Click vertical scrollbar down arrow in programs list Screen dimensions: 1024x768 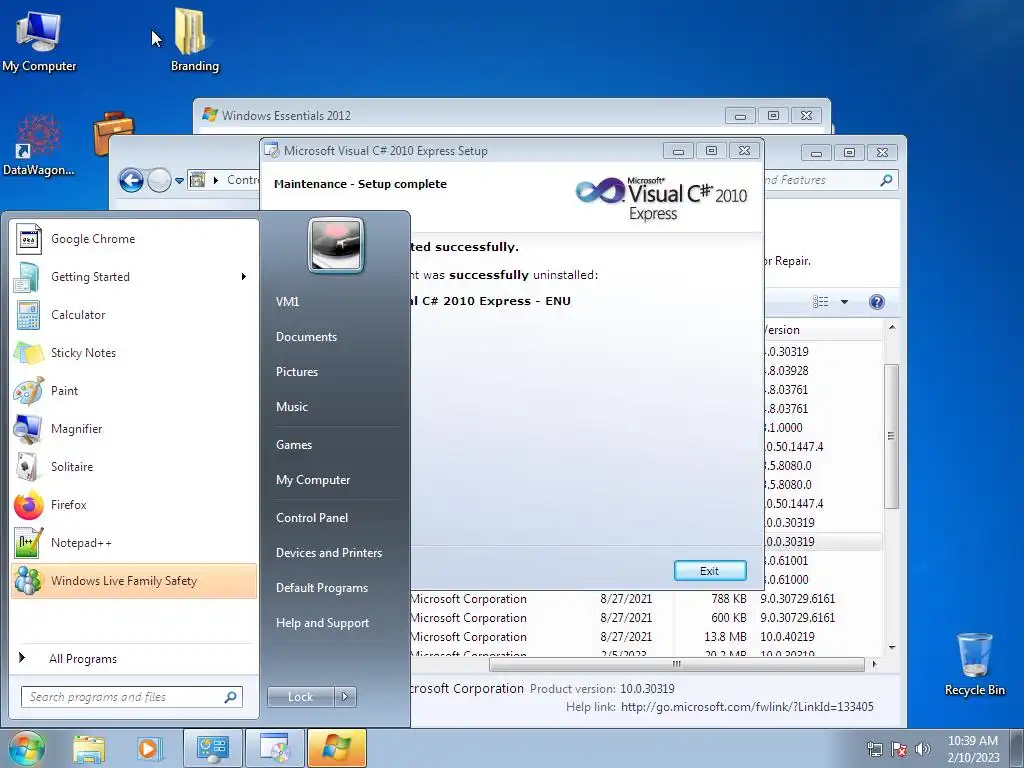pos(892,647)
